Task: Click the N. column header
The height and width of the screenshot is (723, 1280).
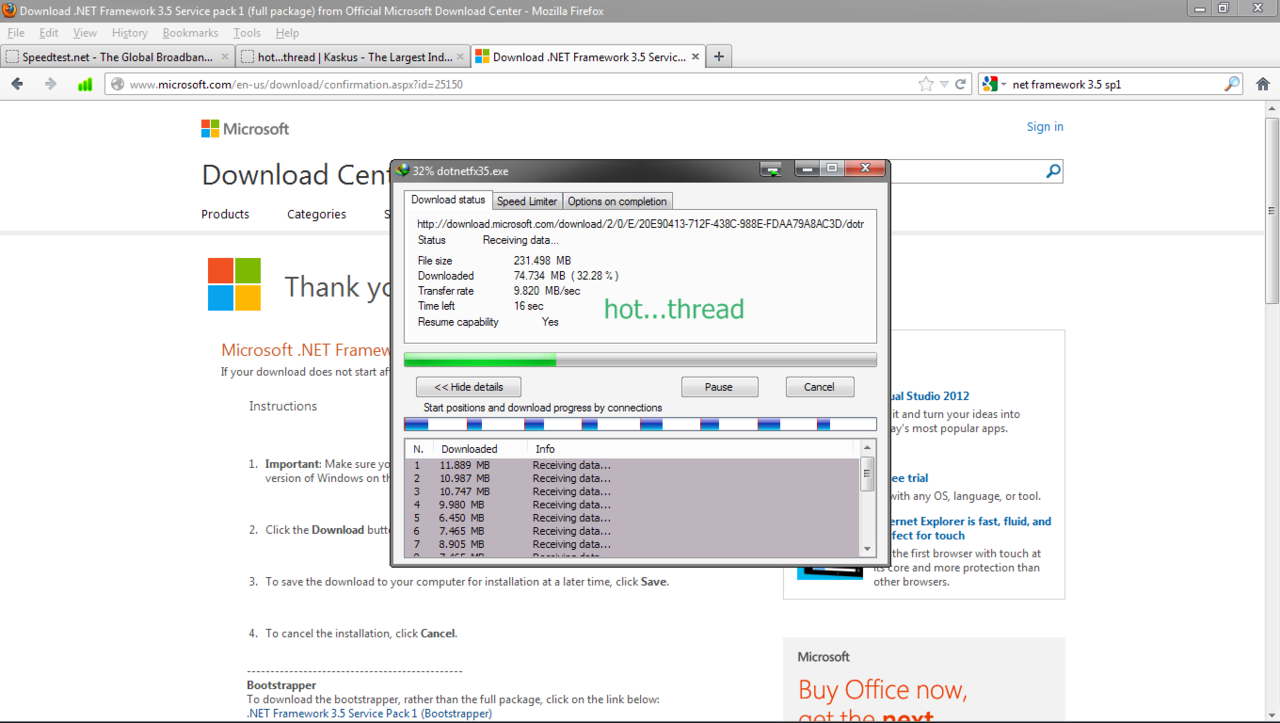Action: [418, 449]
